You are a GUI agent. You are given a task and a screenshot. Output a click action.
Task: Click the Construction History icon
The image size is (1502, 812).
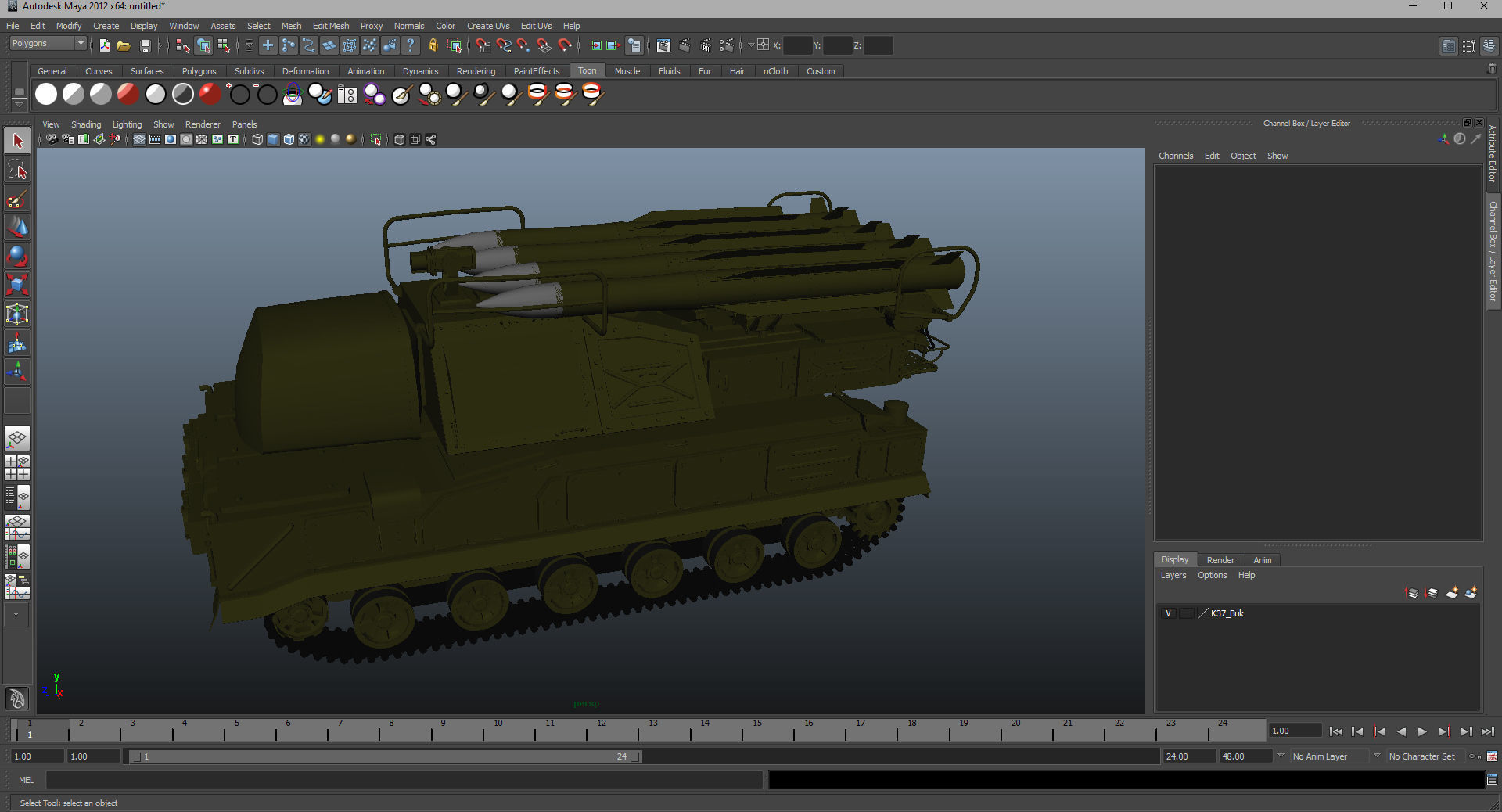click(634, 45)
